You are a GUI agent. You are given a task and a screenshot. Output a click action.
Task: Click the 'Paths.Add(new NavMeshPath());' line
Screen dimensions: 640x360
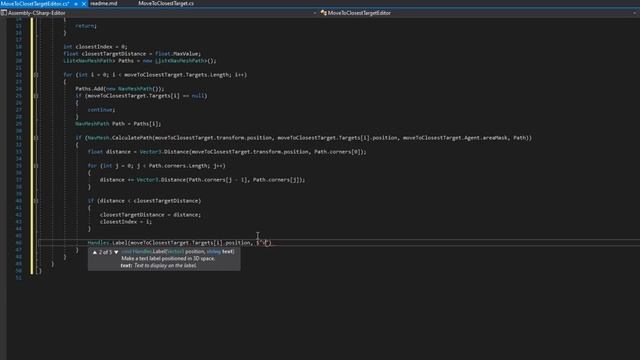pyautogui.click(x=120, y=89)
